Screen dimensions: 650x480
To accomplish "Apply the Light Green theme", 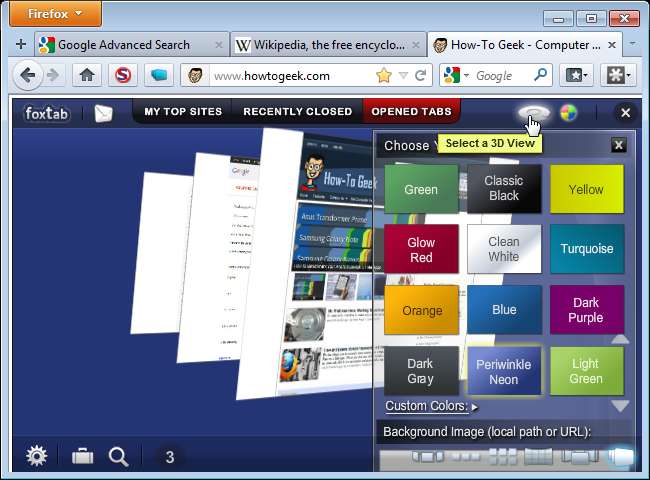I will tap(587, 371).
